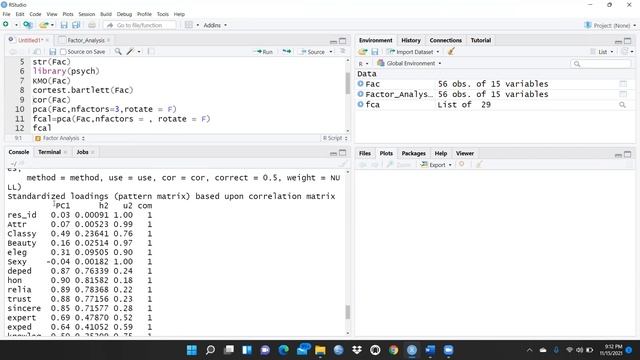
Task: Open the R language dropdown in Environment
Action: pyautogui.click(x=363, y=64)
